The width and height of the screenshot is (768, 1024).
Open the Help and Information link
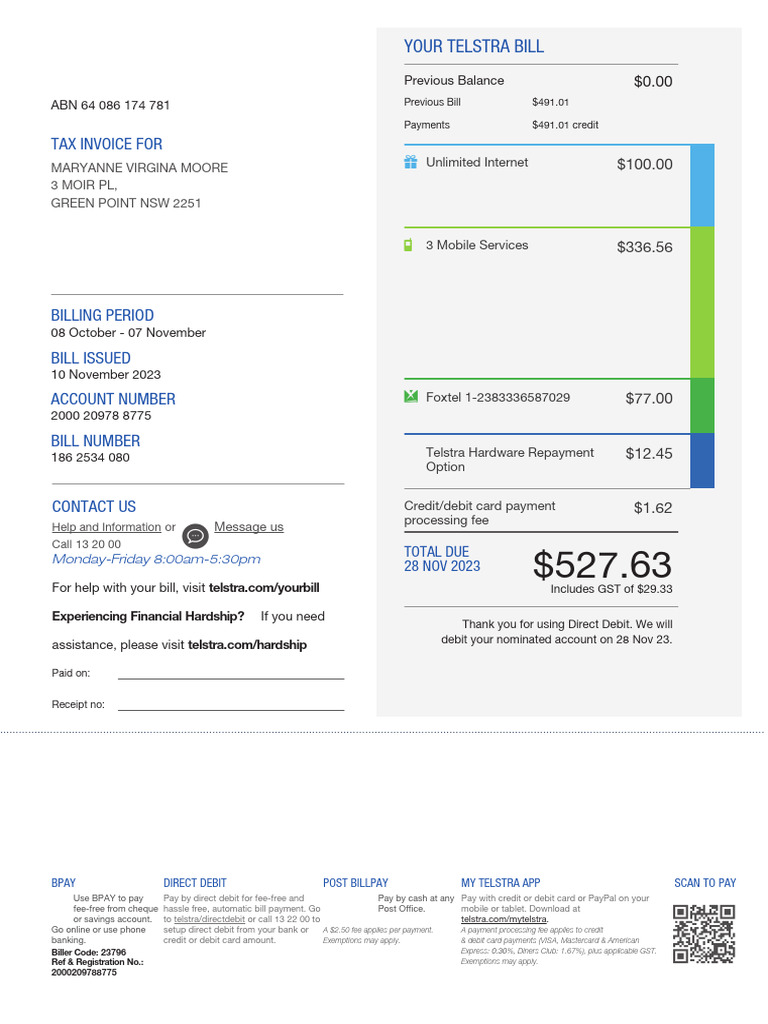point(106,527)
